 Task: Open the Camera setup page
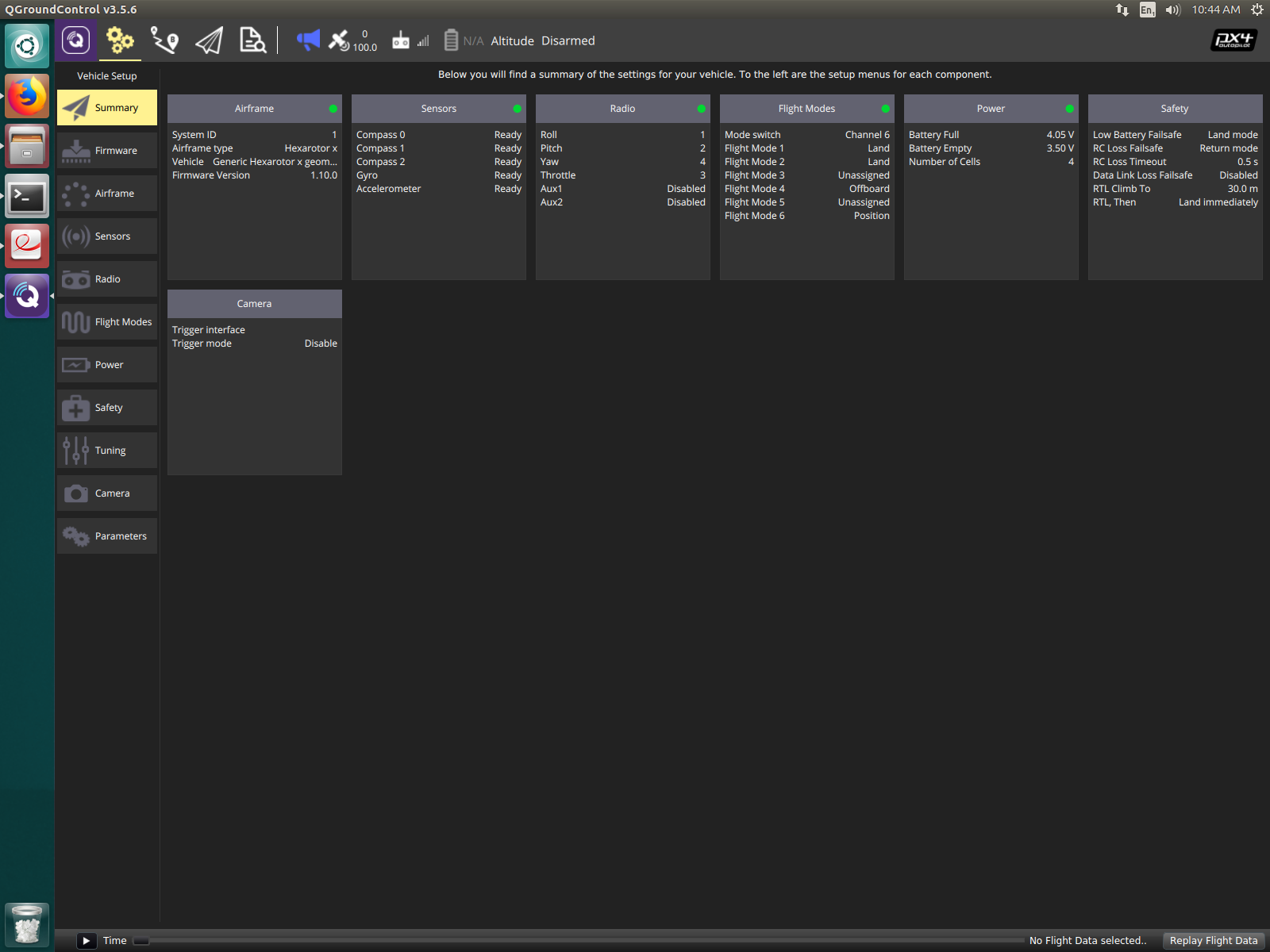click(107, 493)
